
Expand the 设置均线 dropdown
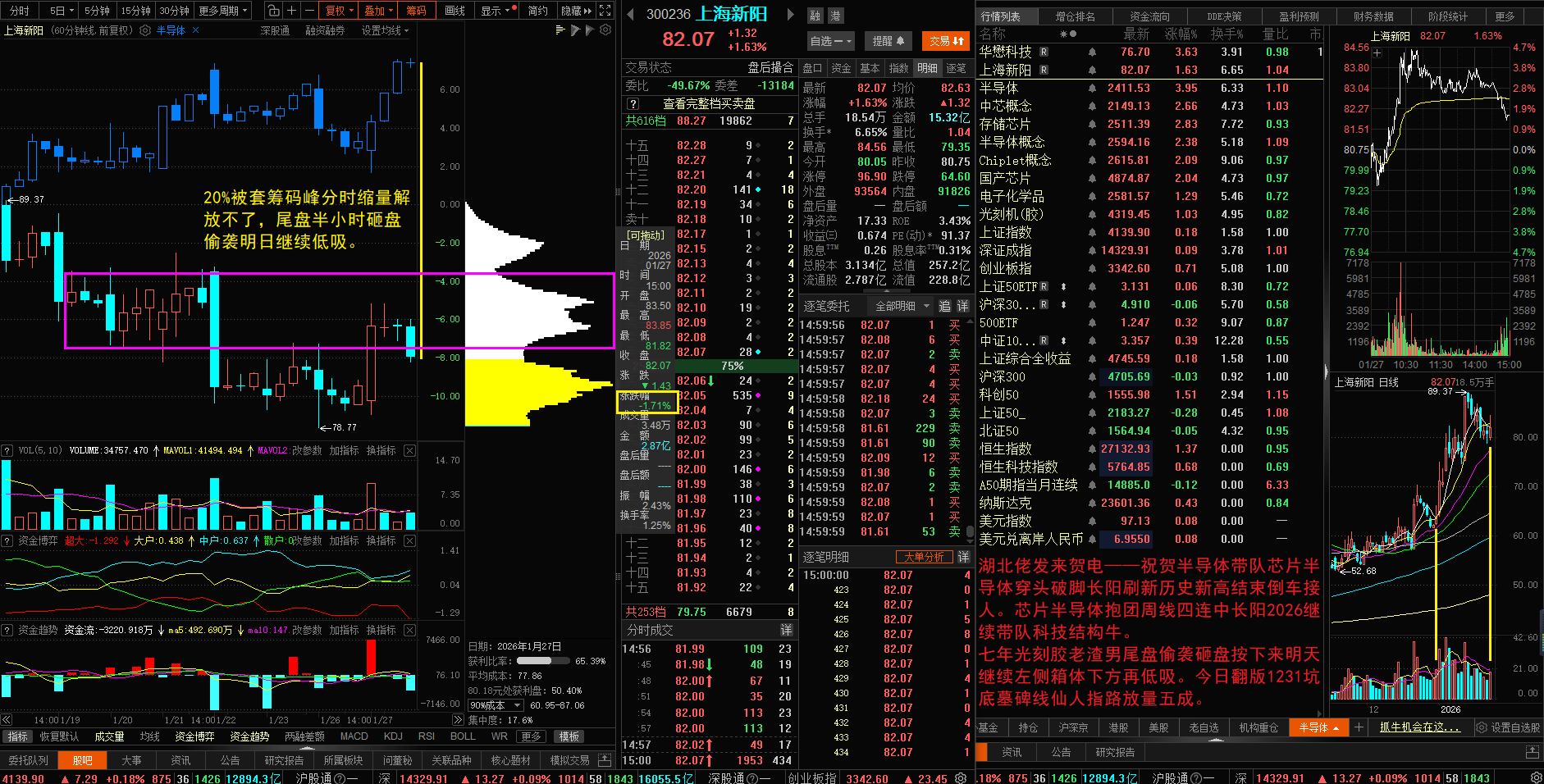pyautogui.click(x=385, y=30)
